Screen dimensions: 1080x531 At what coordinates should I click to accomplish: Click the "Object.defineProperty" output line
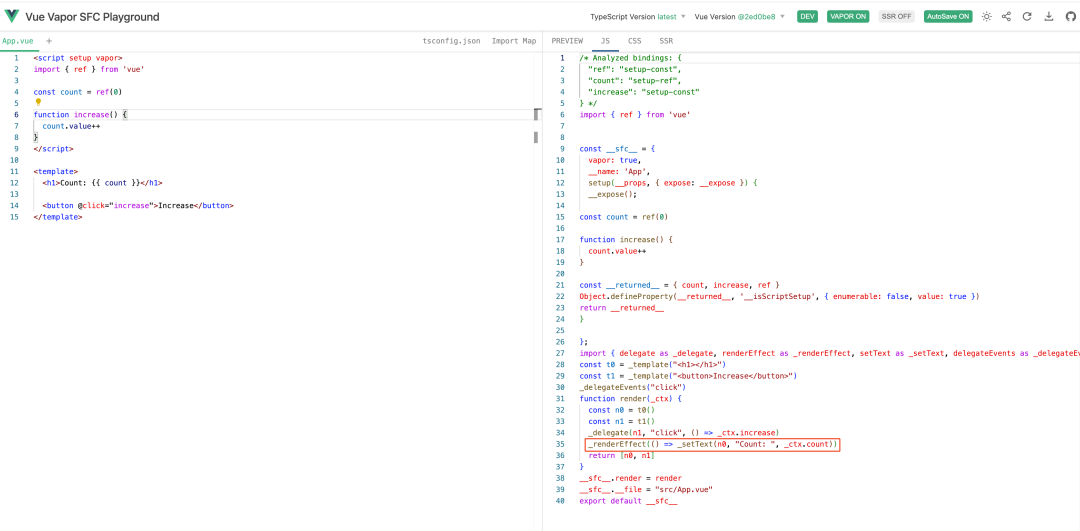tap(780, 296)
